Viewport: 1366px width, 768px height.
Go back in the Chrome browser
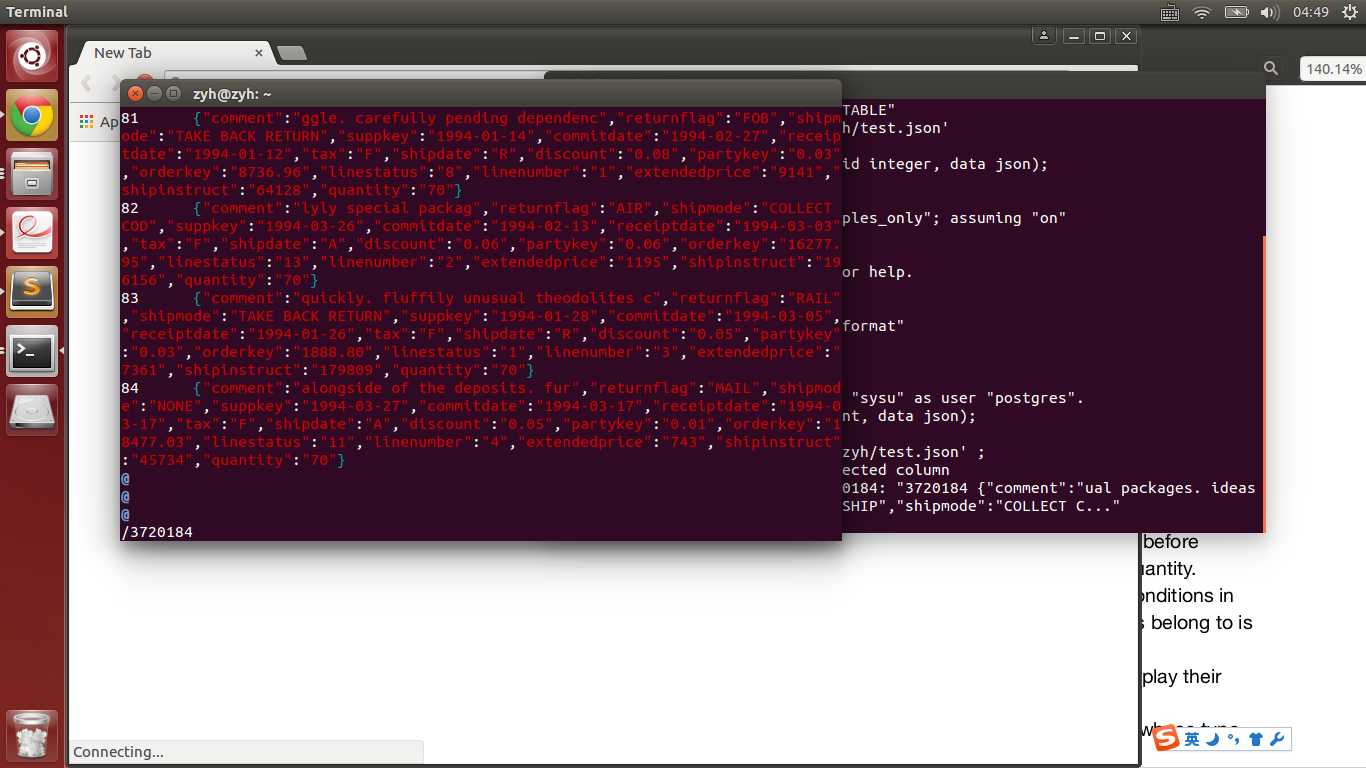(x=87, y=83)
